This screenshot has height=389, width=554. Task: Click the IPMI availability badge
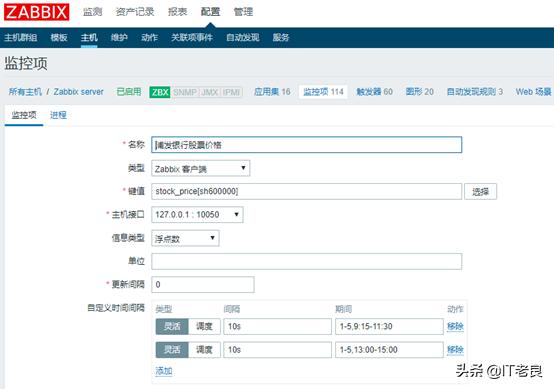(x=231, y=92)
